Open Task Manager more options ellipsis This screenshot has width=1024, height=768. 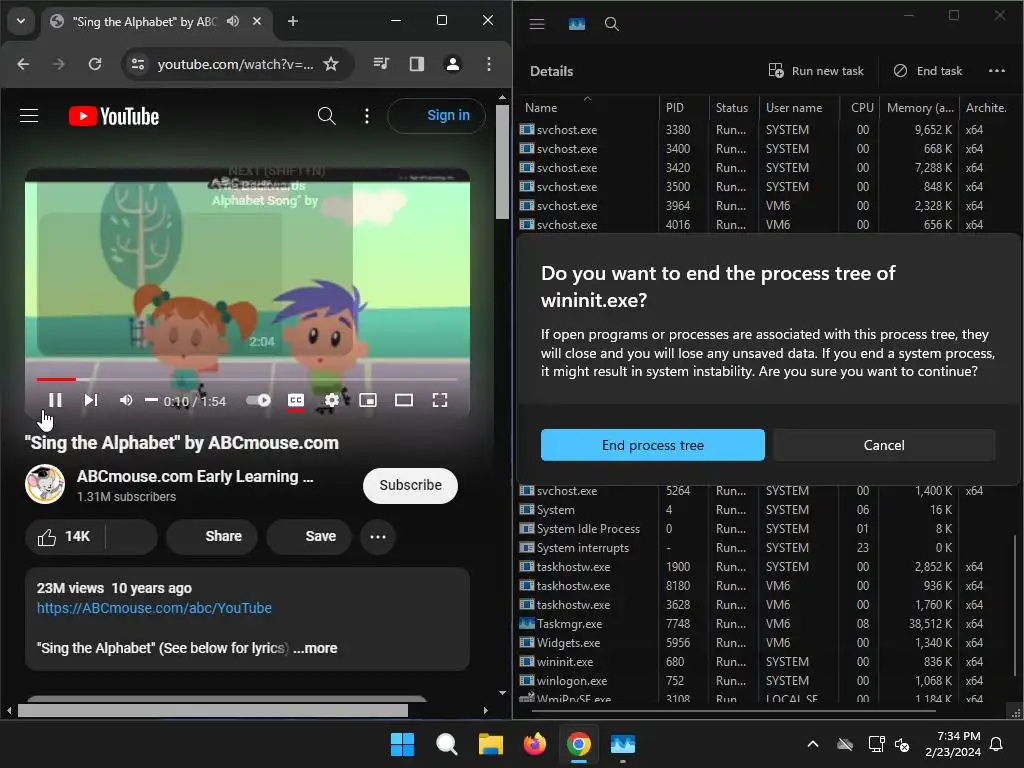(x=997, y=71)
